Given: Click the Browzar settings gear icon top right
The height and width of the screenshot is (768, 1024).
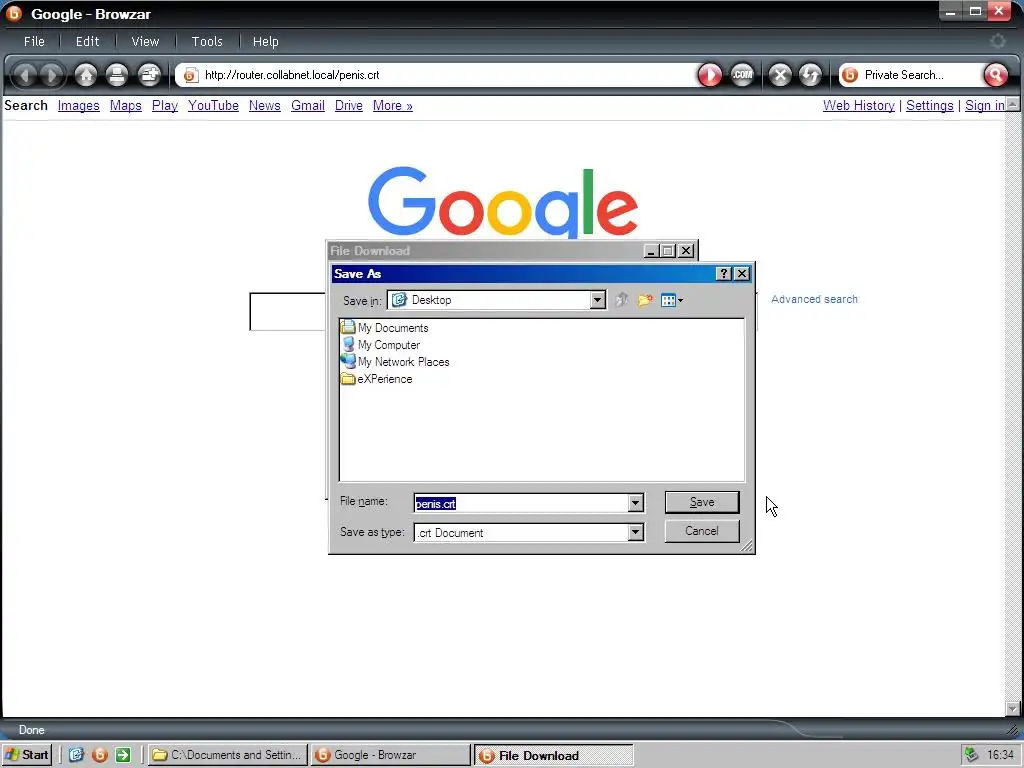Looking at the screenshot, I should (997, 41).
